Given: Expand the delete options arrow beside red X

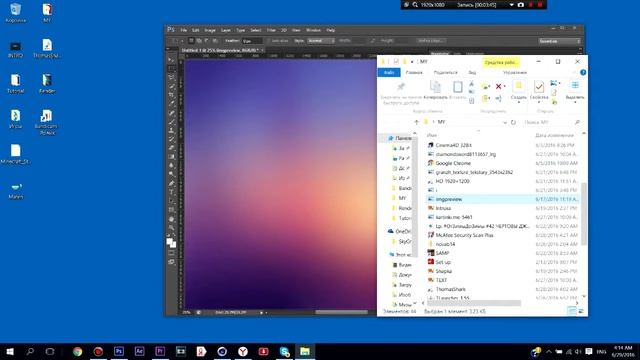Looking at the screenshot, I should pyautogui.click(x=504, y=87).
